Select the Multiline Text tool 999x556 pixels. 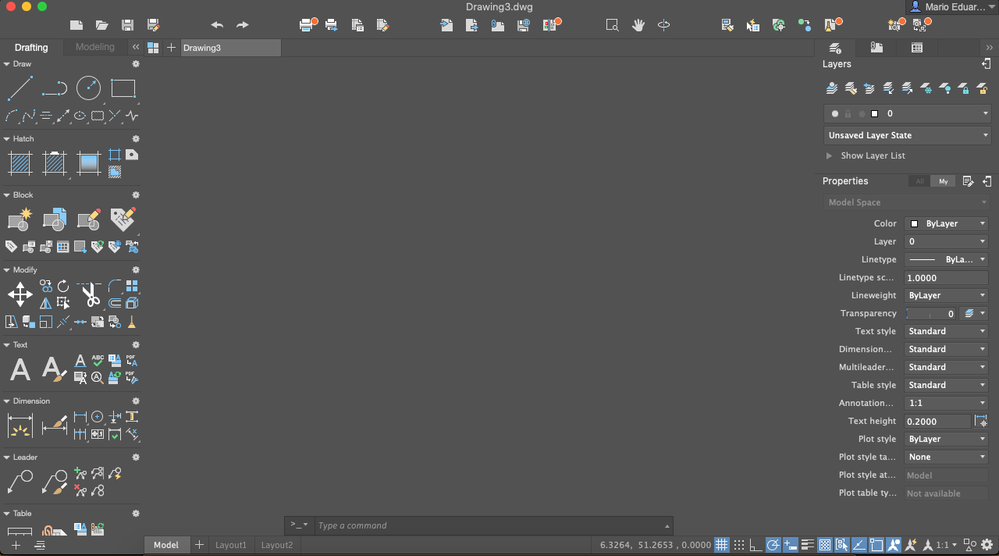pyautogui.click(x=20, y=369)
